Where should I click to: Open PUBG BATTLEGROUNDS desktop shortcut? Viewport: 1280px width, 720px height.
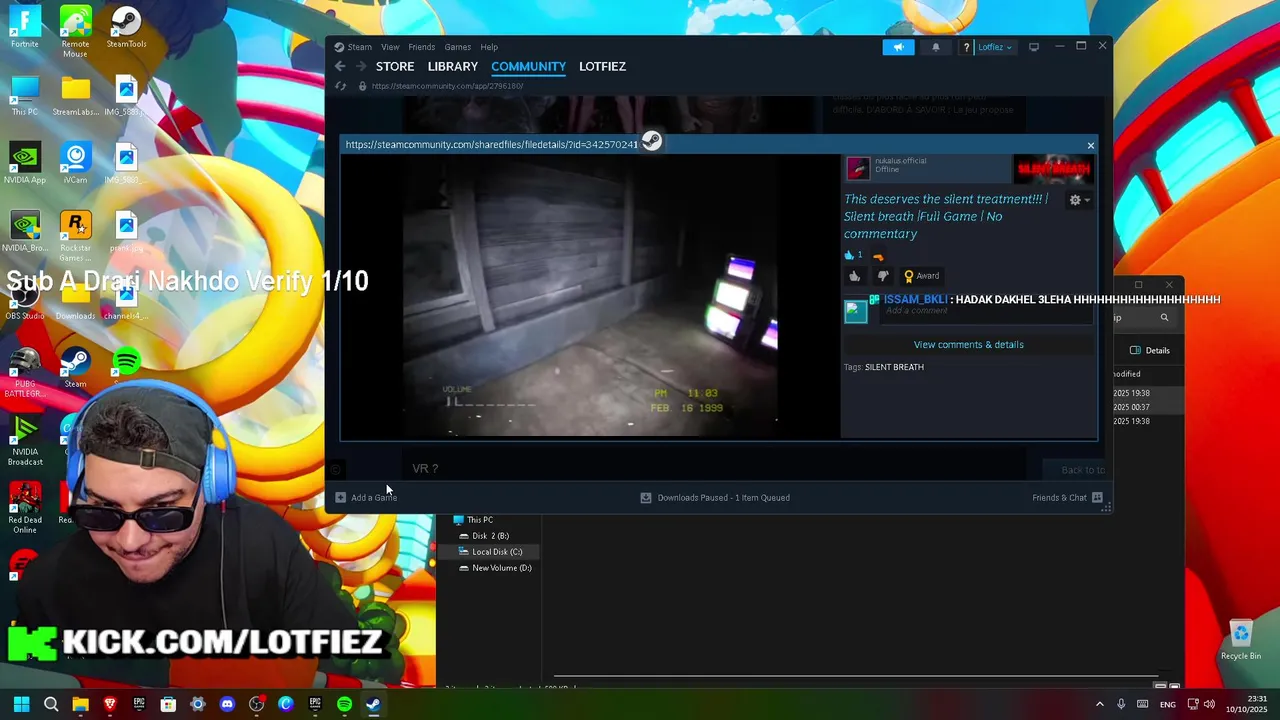[x=24, y=372]
